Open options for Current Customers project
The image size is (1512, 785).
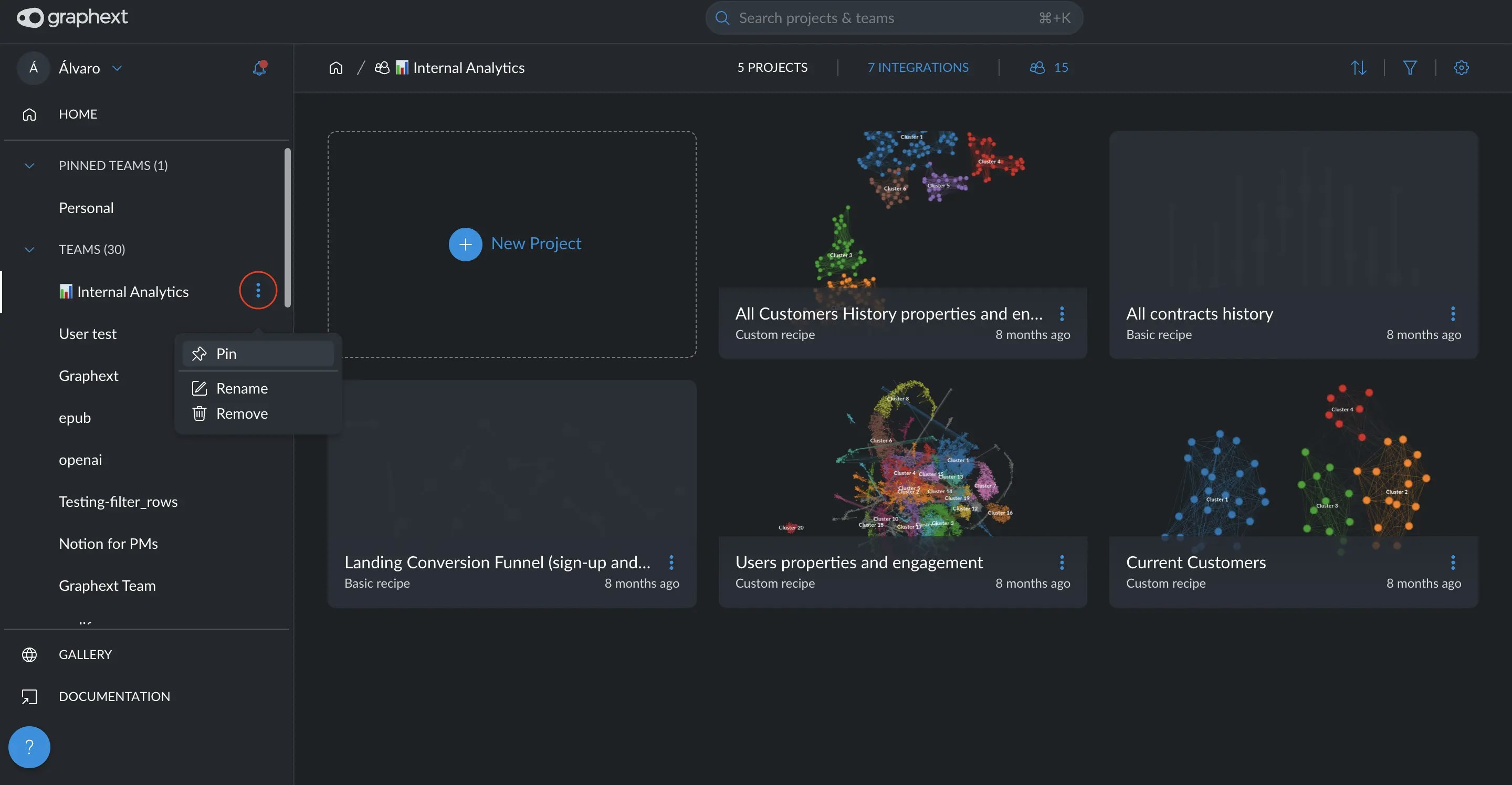(x=1453, y=562)
